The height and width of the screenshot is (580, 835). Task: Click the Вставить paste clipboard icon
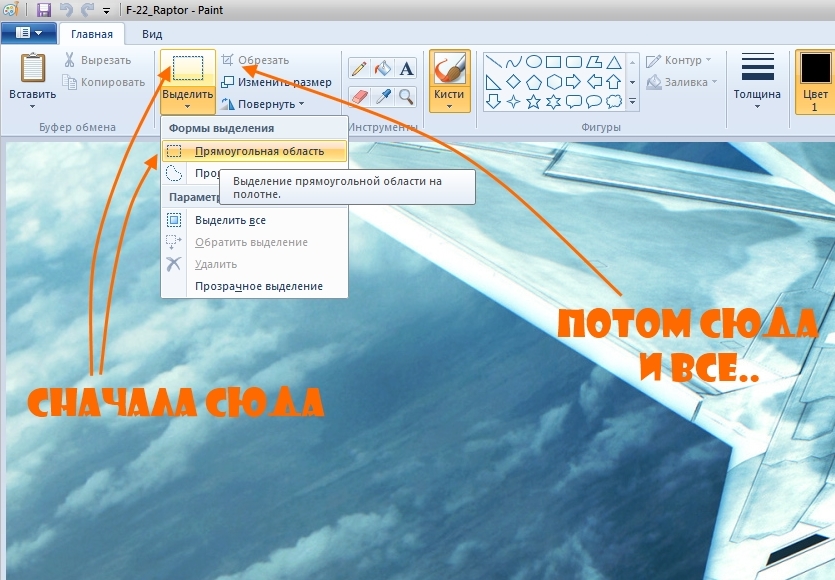pos(32,68)
